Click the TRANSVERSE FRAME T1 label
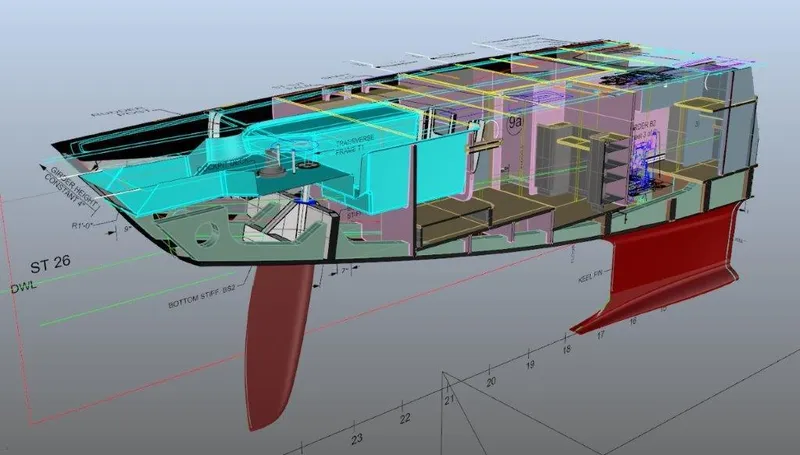This screenshot has height=455, width=800. pos(354,144)
